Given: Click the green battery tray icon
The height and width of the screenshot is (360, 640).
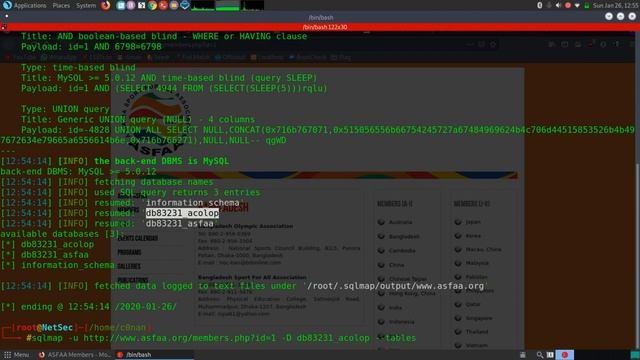Looking at the screenshot, I should click(x=587, y=5).
